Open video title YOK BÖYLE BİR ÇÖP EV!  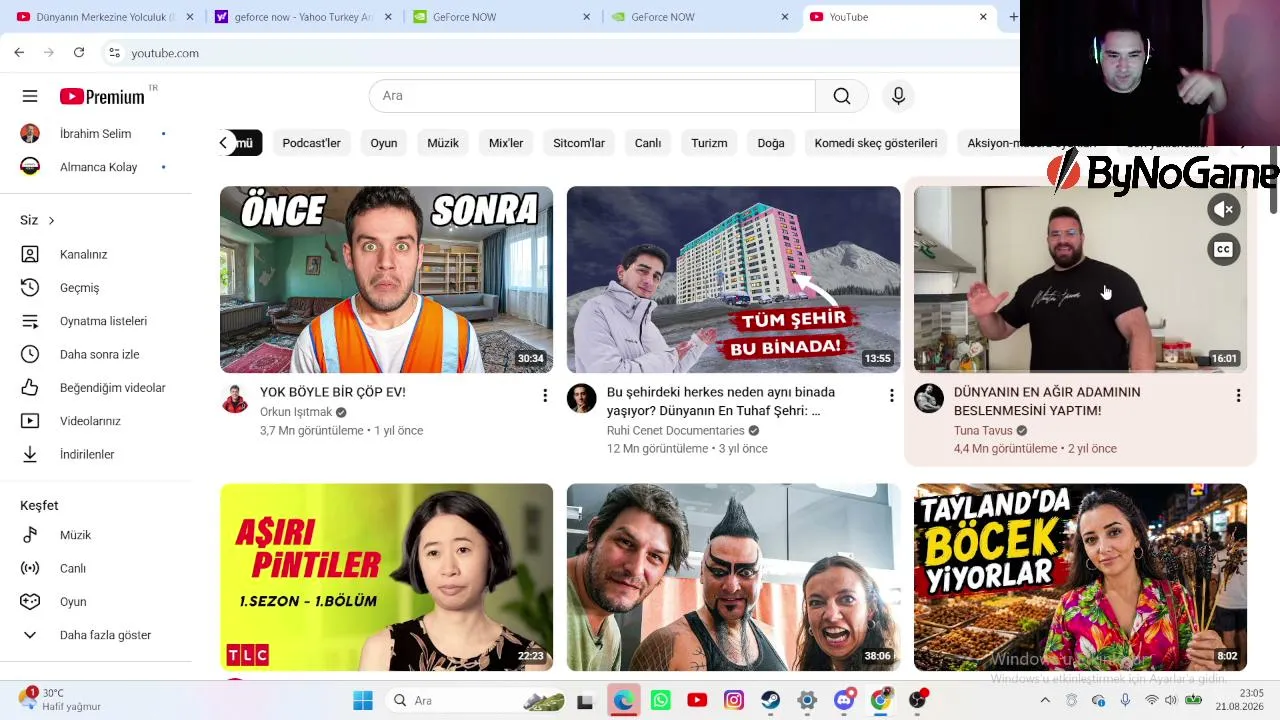pos(333,392)
